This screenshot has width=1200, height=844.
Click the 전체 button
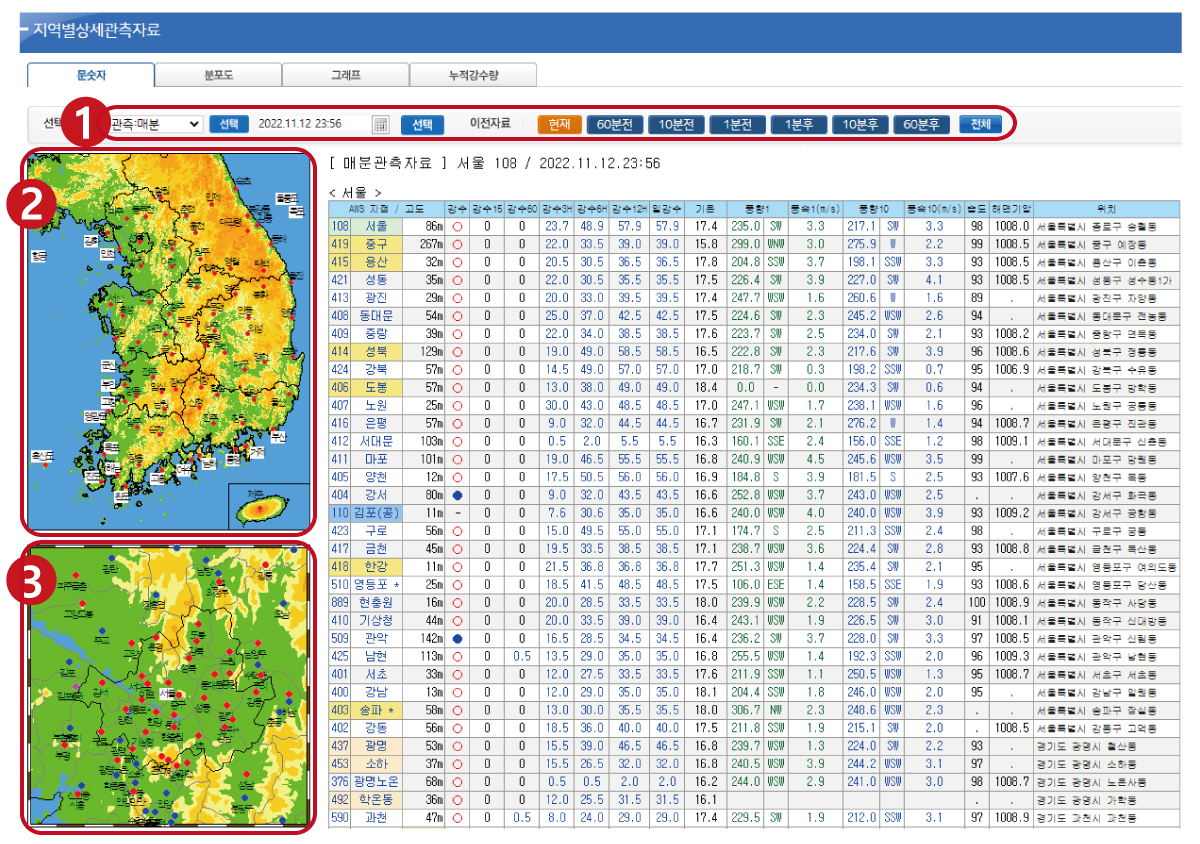(980, 124)
